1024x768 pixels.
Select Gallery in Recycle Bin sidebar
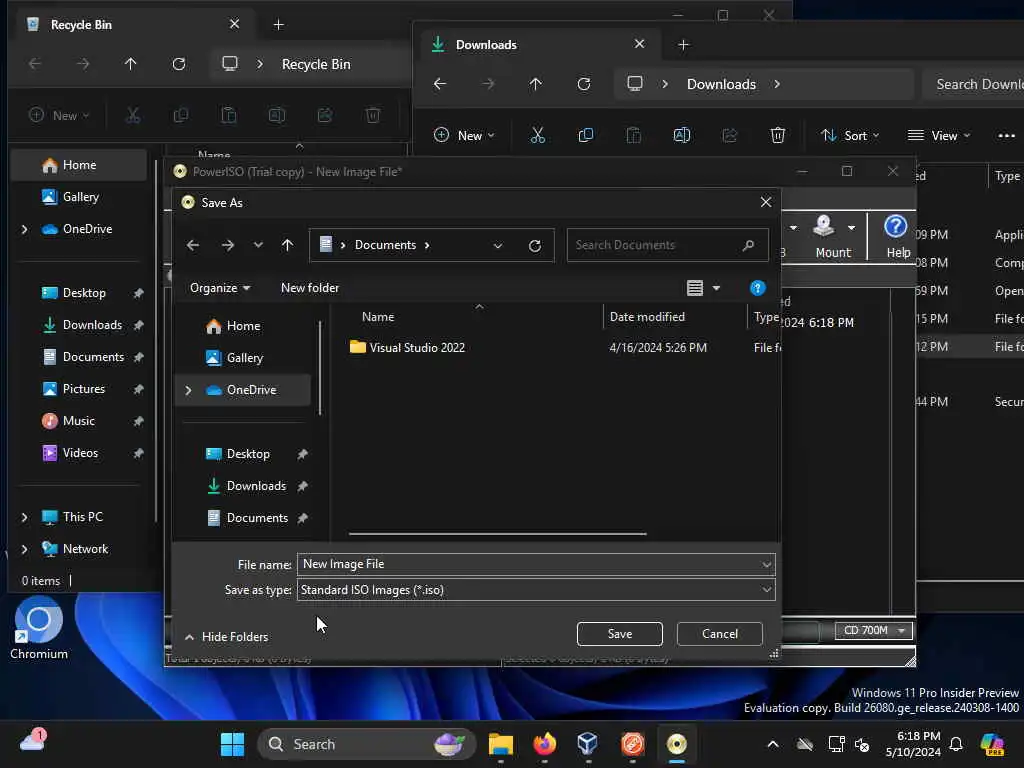click(79, 197)
